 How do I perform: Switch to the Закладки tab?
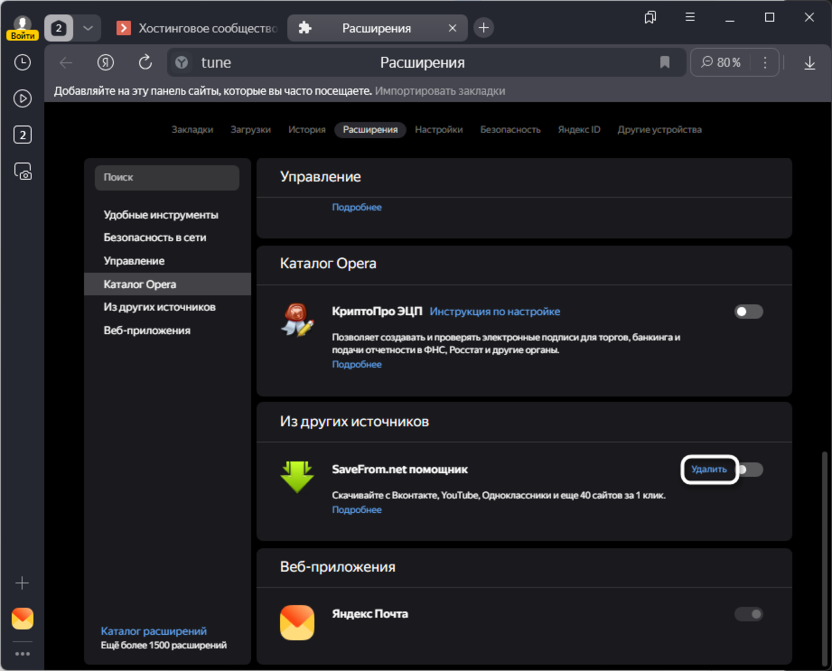click(192, 129)
